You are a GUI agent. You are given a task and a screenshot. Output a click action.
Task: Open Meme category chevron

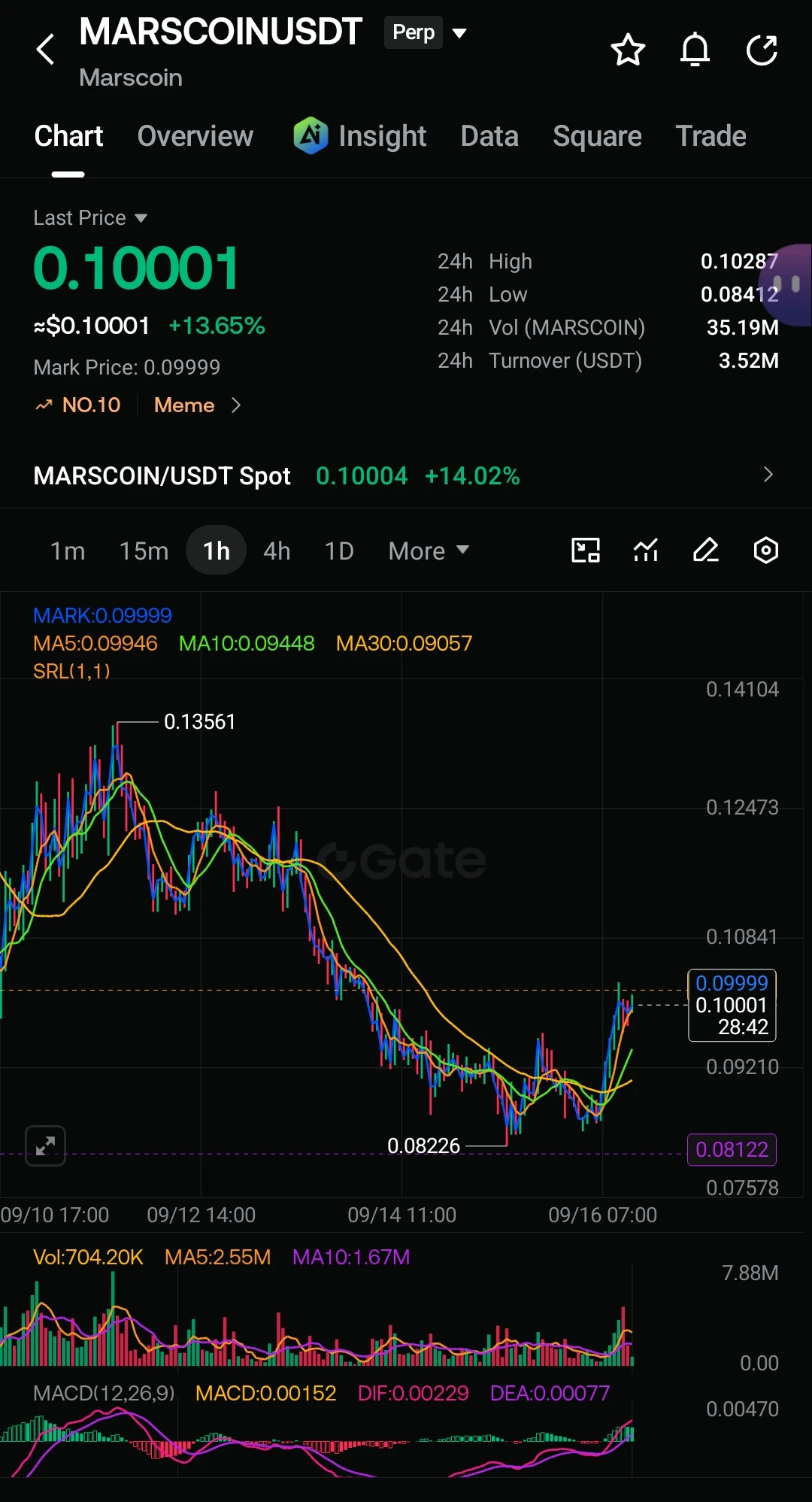236,405
